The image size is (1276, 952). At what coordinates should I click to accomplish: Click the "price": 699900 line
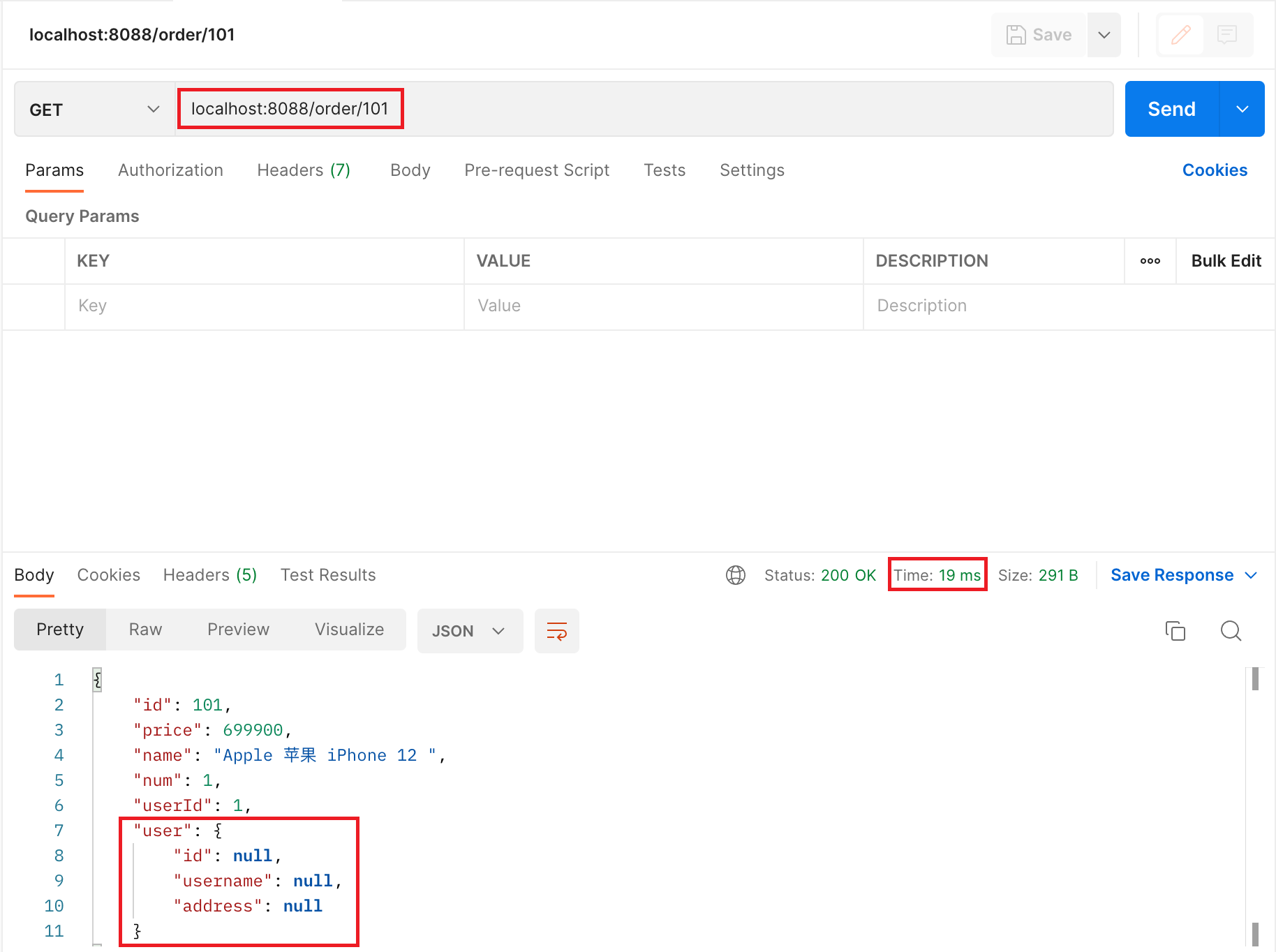tap(212, 730)
